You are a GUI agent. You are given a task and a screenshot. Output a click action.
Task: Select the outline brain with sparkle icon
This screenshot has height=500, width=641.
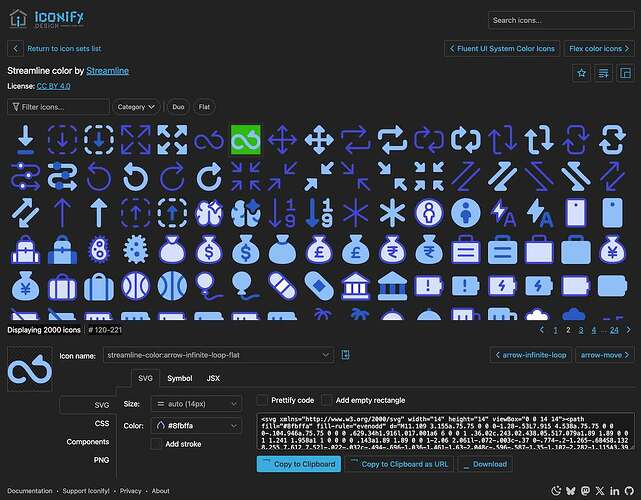(209, 213)
